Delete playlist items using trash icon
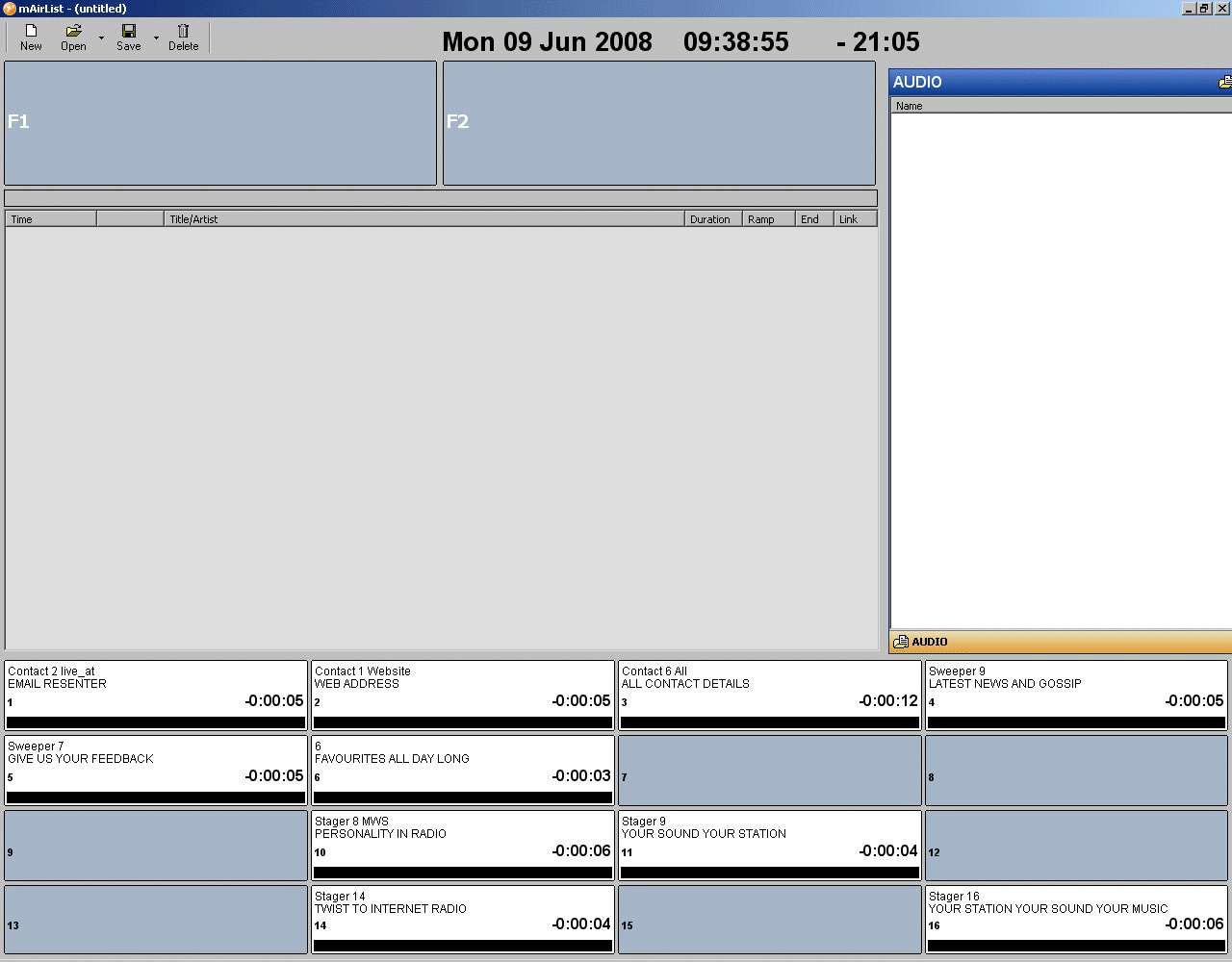This screenshot has height=962, width=1232. (183, 38)
